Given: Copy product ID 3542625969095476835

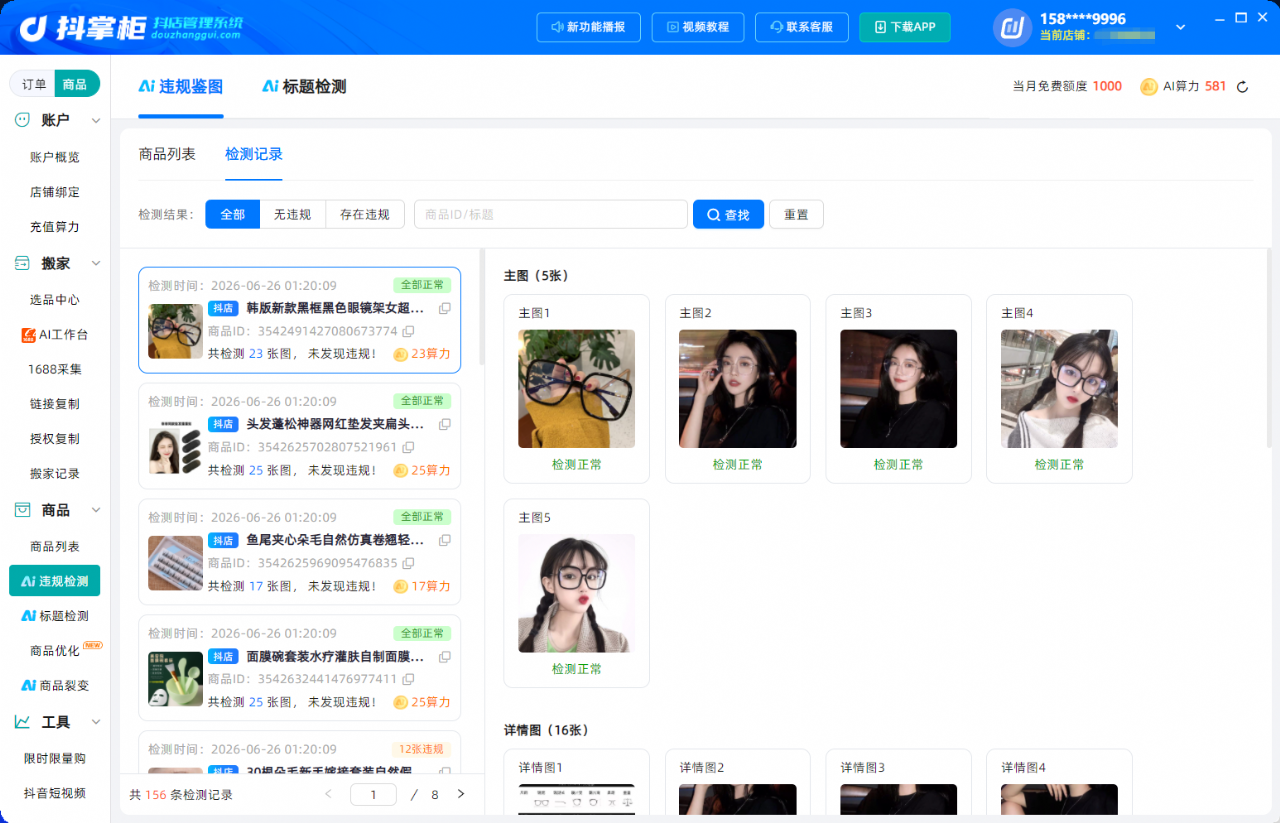Looking at the screenshot, I should (x=408, y=563).
